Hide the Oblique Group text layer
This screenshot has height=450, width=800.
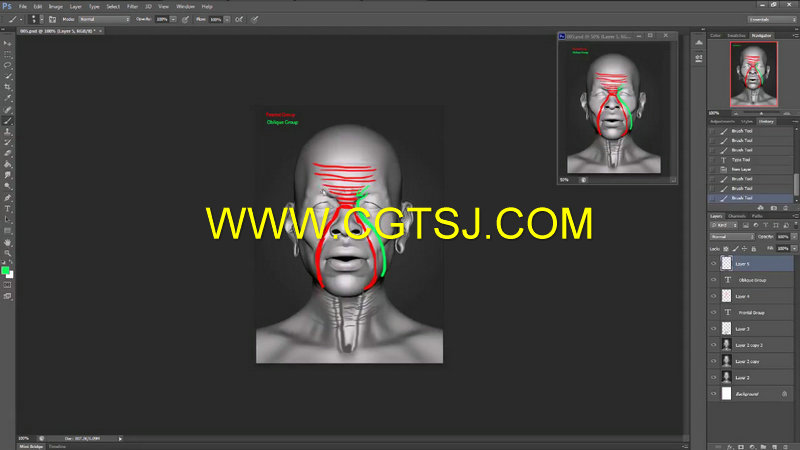pyautogui.click(x=713, y=280)
